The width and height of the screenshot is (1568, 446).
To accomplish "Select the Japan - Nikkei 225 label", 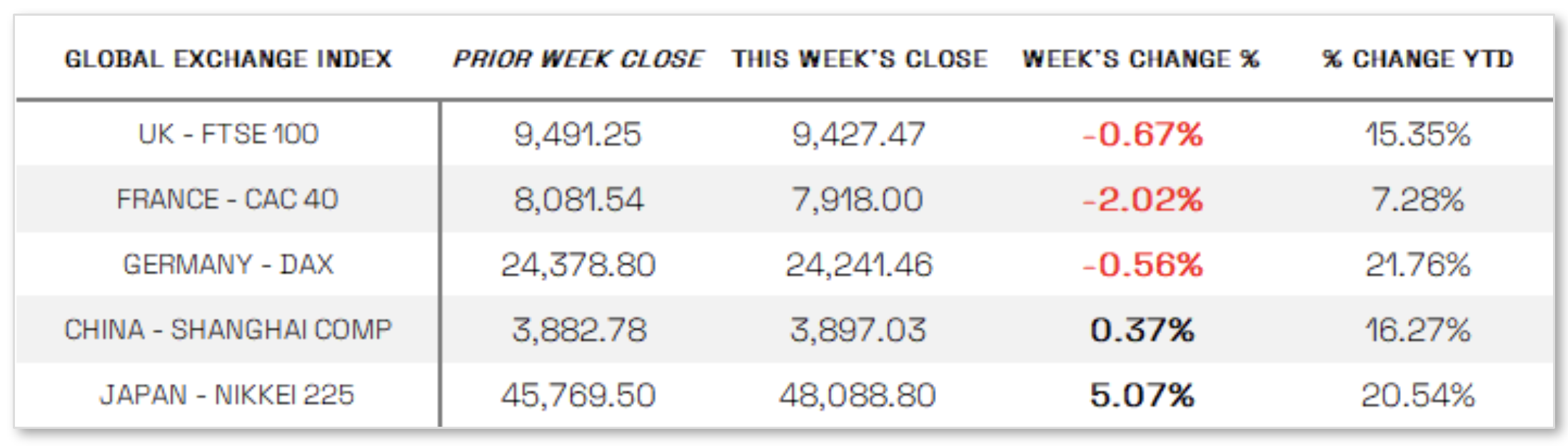I will coord(228,395).
